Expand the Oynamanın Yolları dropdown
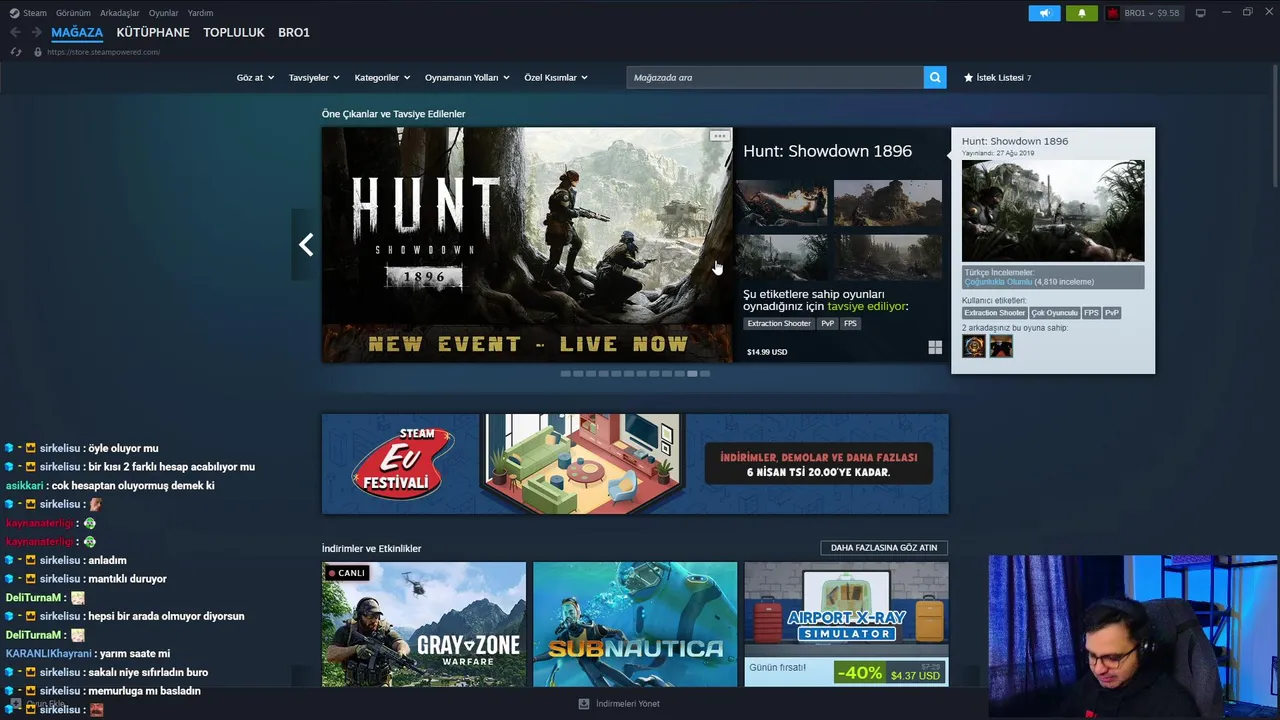 pyautogui.click(x=467, y=77)
